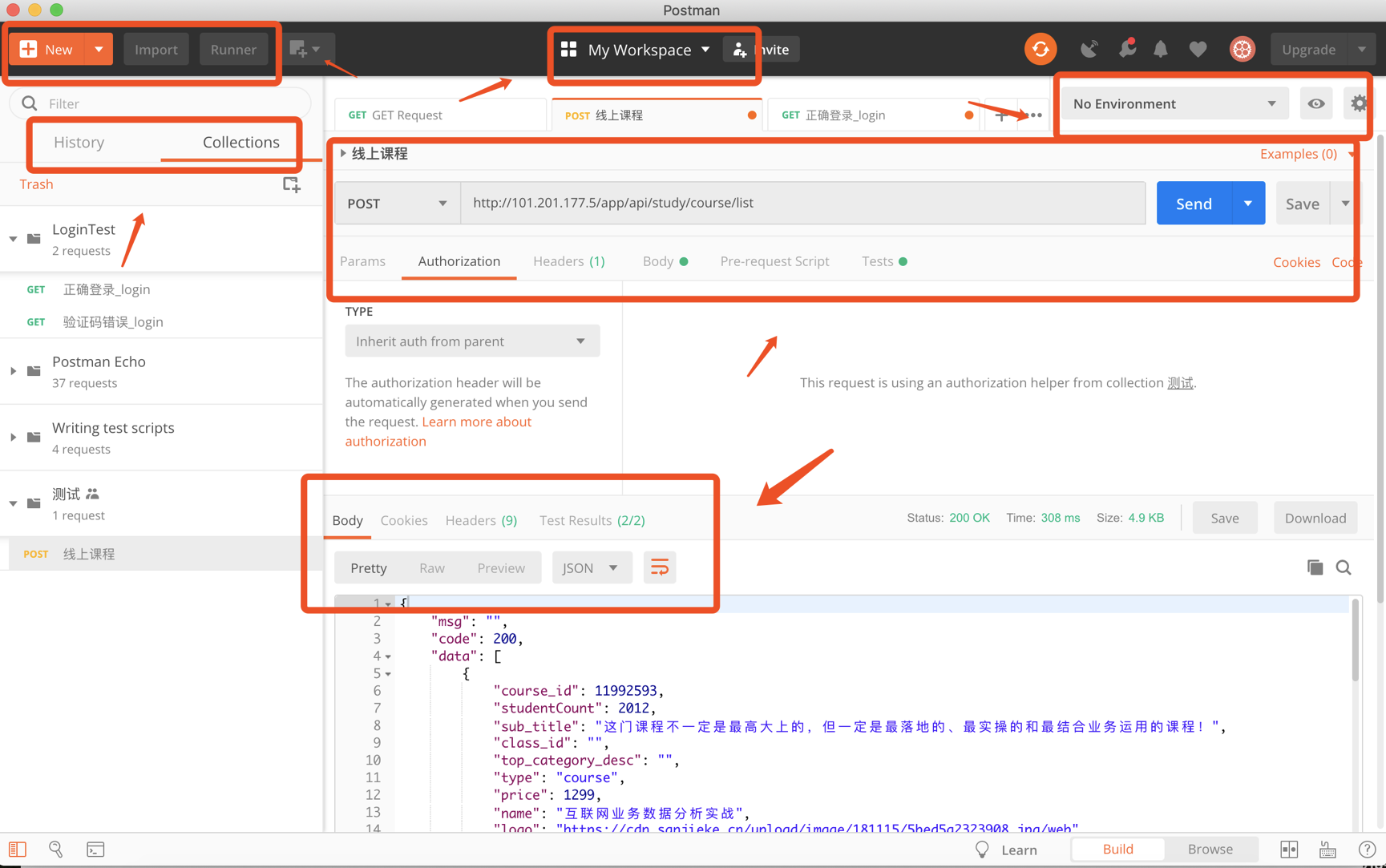Viewport: 1386px width, 868px height.
Task: Click the Import button
Action: point(156,49)
